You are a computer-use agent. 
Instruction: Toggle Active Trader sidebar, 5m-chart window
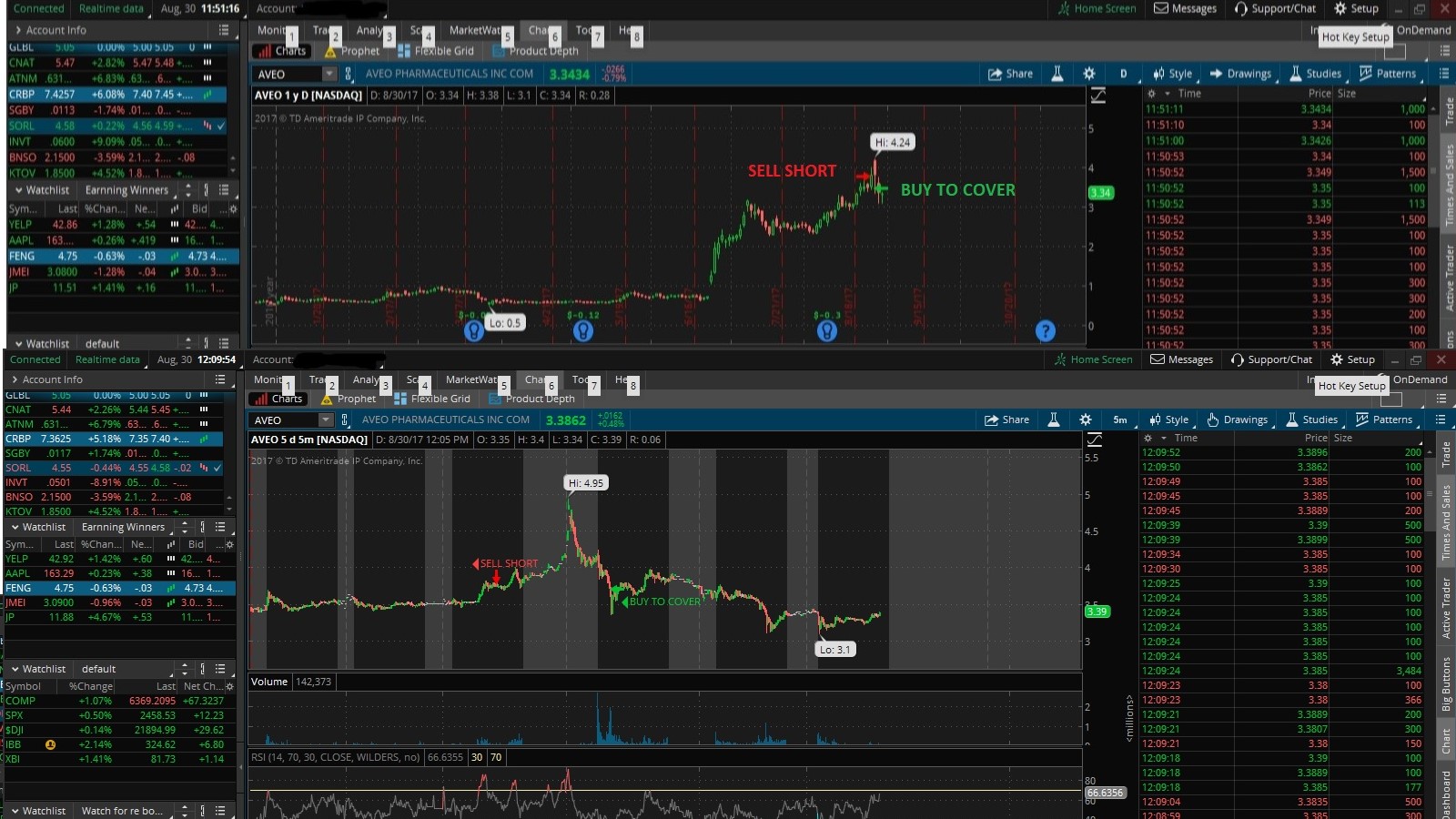click(1445, 608)
